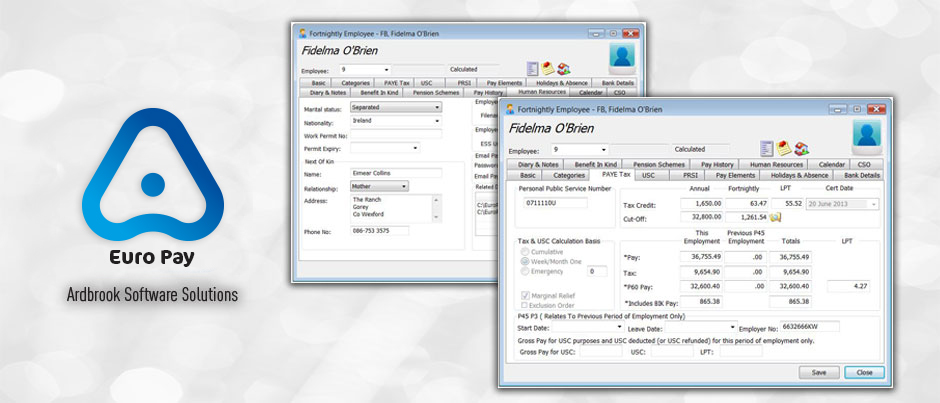Image resolution: width=940 pixels, height=403 pixels.
Task: Switch to the PRSI tab in the PAYE Tax window
Action: tap(690, 175)
